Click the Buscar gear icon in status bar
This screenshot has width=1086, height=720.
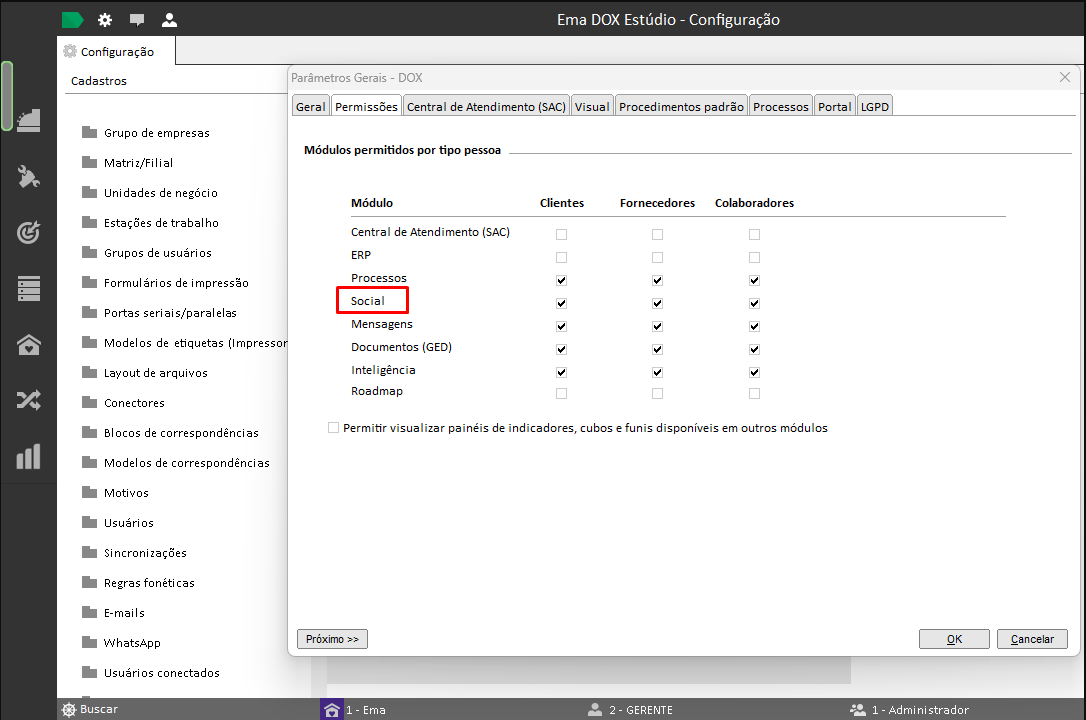[69, 710]
